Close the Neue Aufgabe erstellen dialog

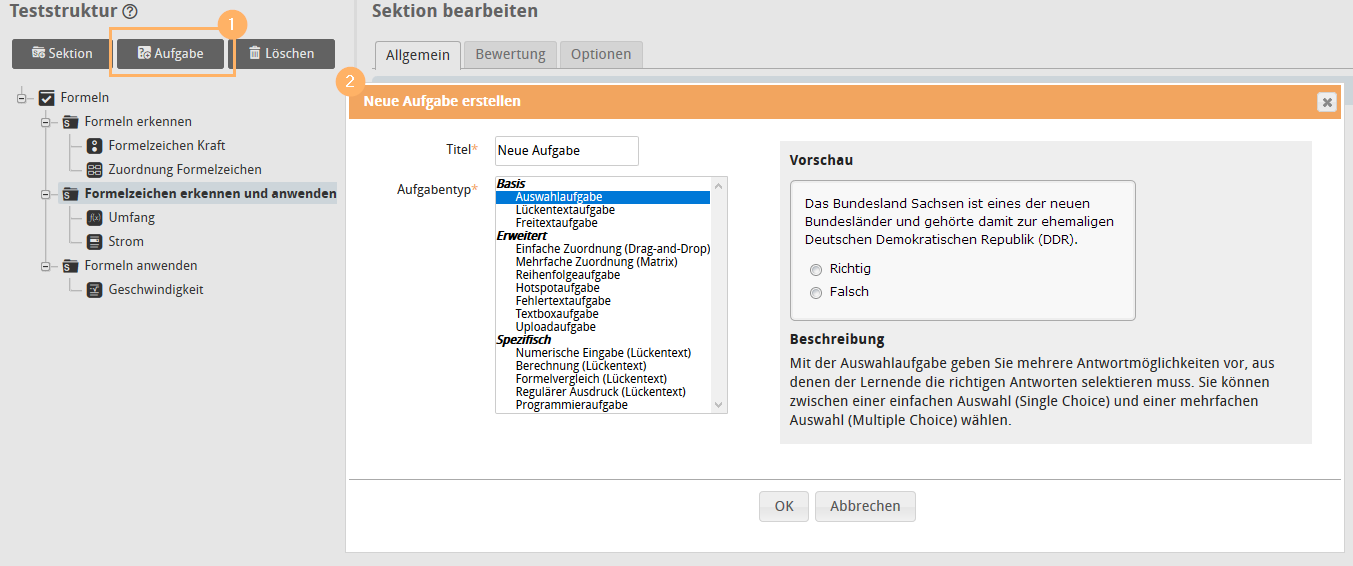(1326, 102)
